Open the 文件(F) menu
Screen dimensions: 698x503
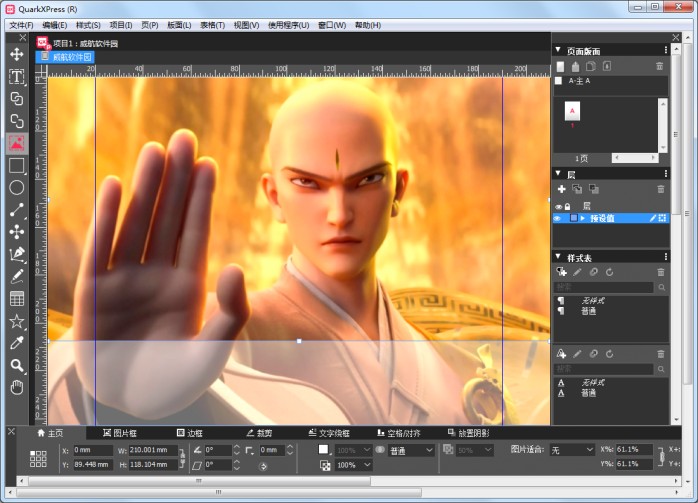[21, 25]
